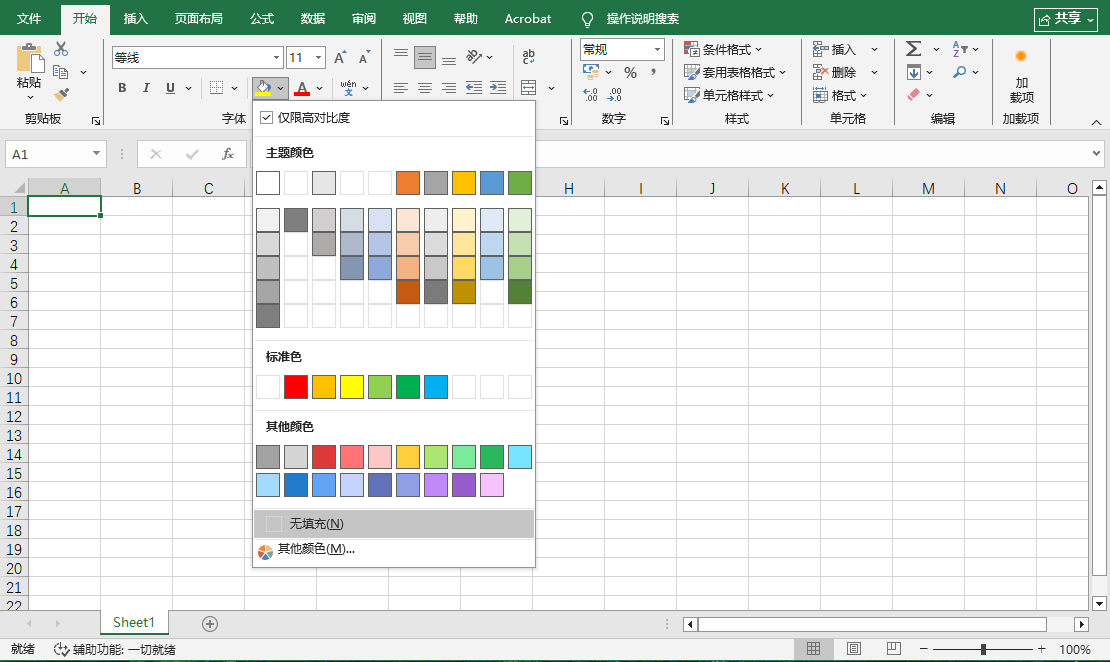1110x662 pixels.
Task: Click the find and select magnifier icon
Action: (960, 72)
